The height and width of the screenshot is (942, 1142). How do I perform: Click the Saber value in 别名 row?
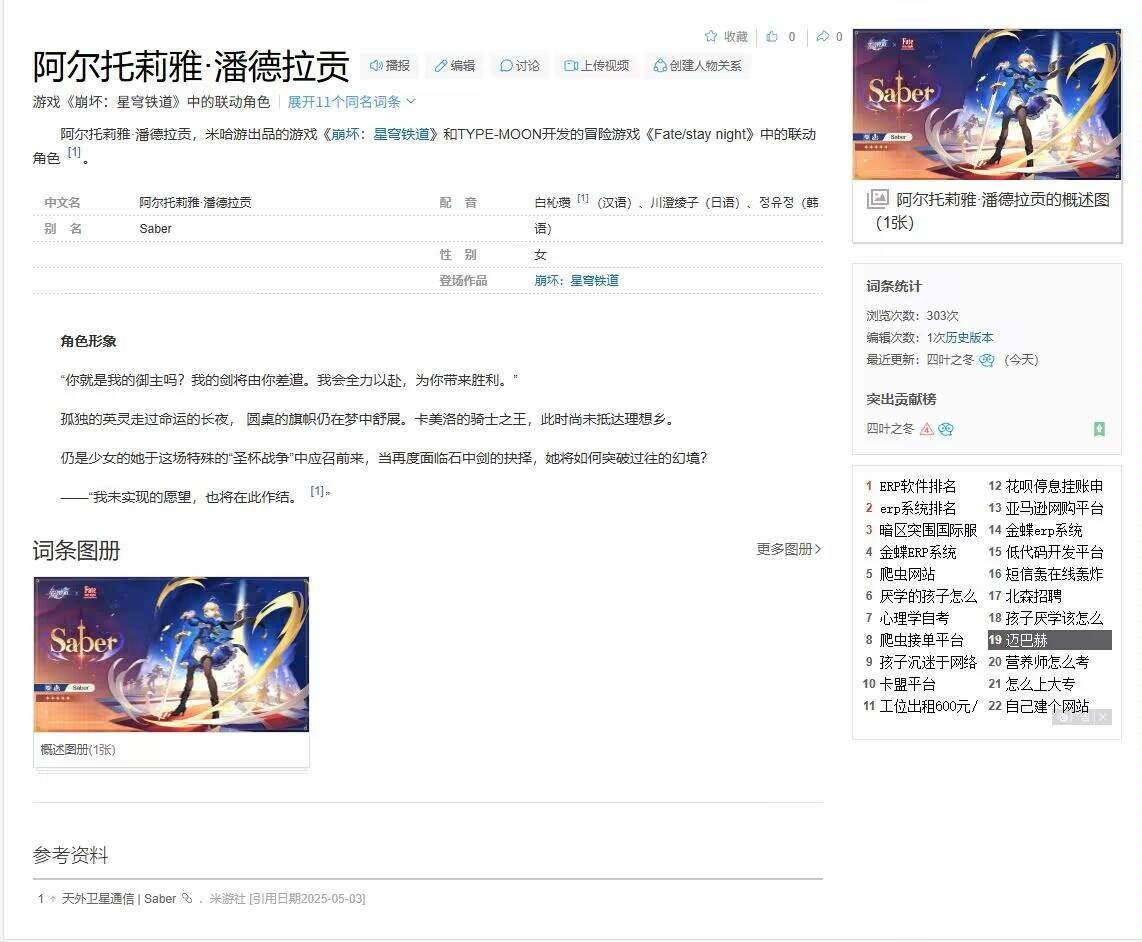tap(155, 229)
